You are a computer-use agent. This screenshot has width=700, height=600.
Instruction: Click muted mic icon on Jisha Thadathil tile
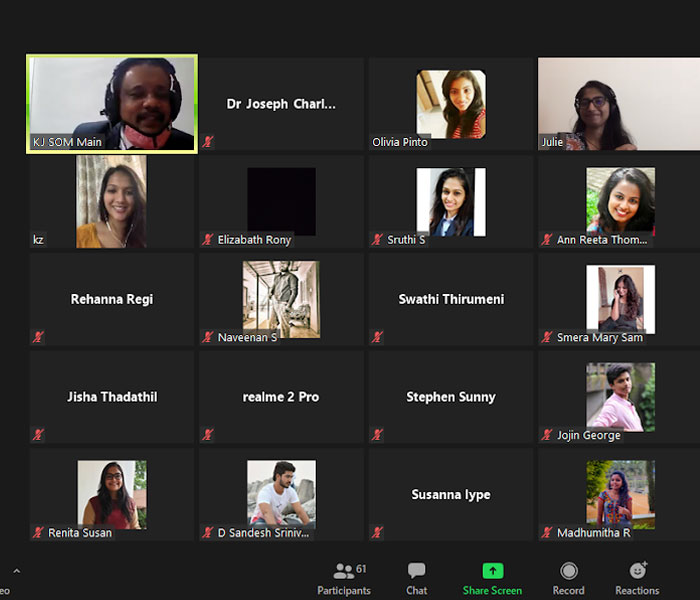point(38,434)
